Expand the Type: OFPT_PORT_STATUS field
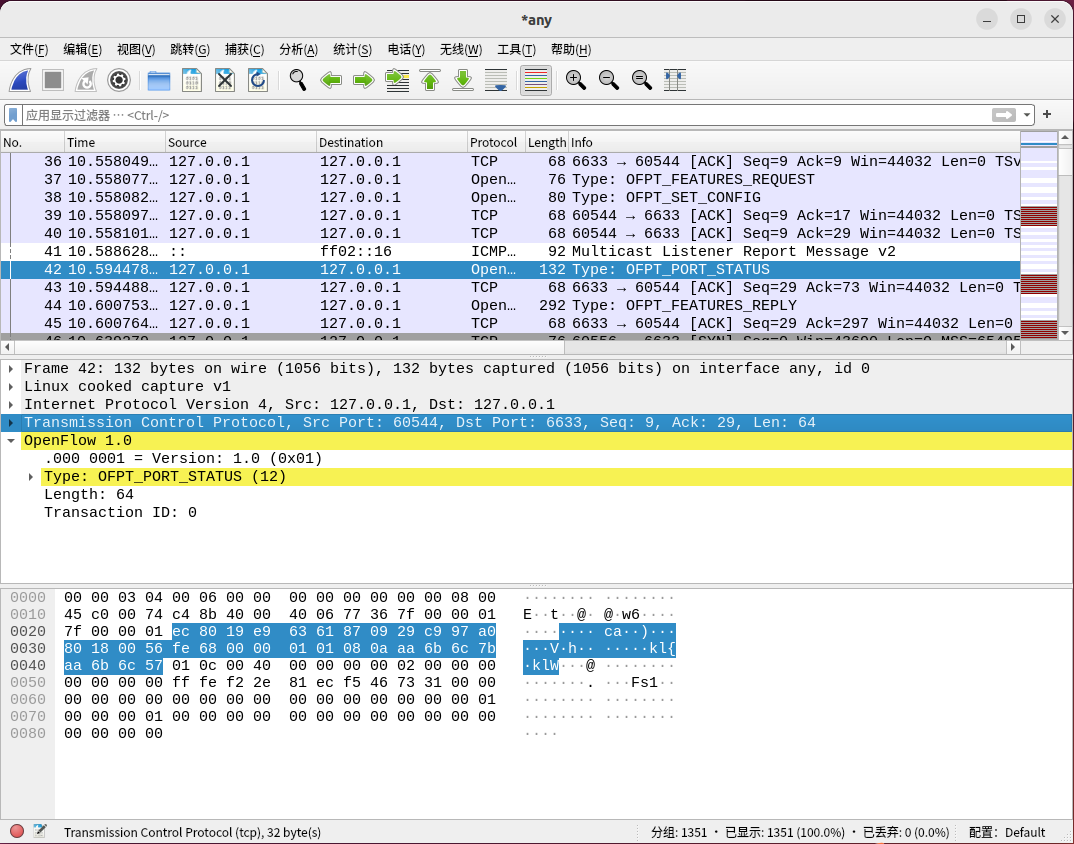The width and height of the screenshot is (1074, 844). coord(32,477)
